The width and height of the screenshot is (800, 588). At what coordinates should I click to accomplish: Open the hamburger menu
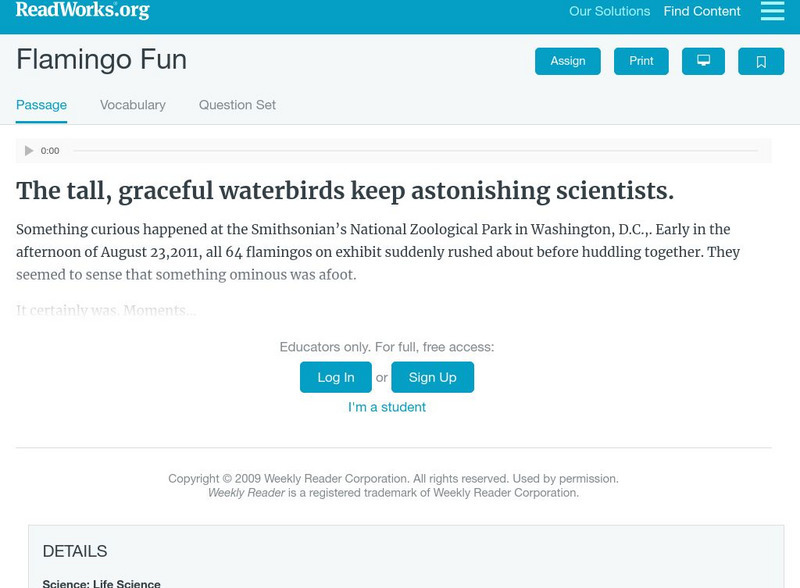point(772,11)
